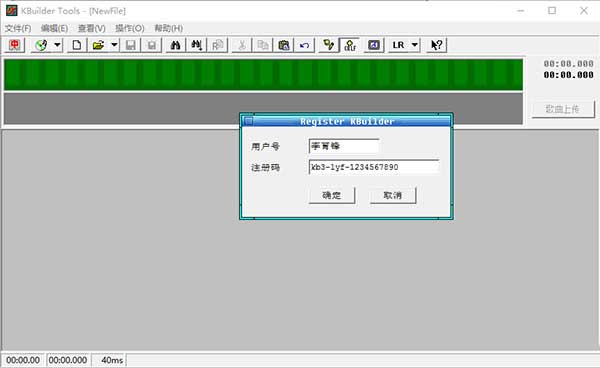Click the context help arrow question icon
Screen dimensions: 600x368
tap(437, 45)
